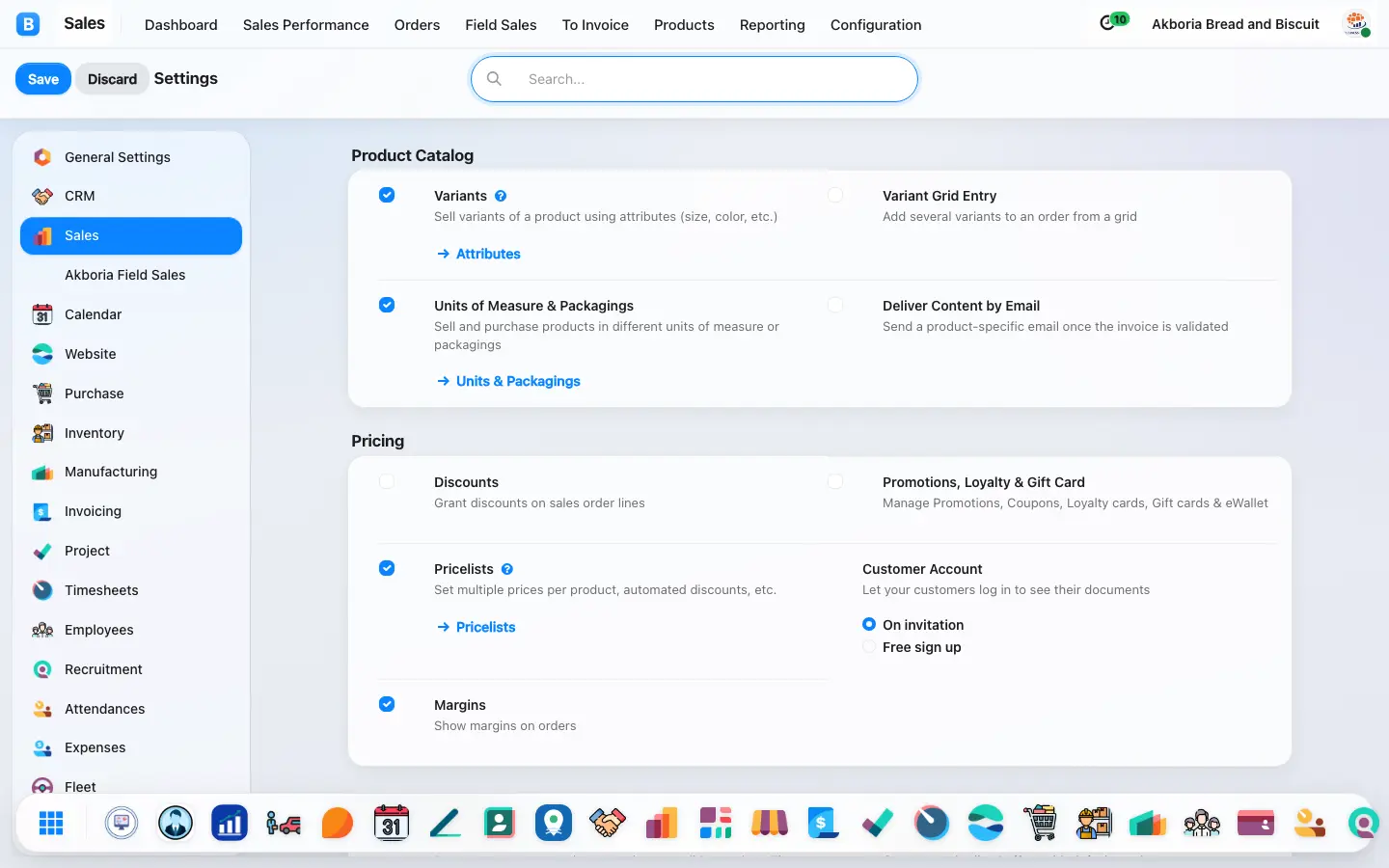Uncheck Units of Measure & Packagings checkbox
This screenshot has height=868, width=1389.
point(387,305)
